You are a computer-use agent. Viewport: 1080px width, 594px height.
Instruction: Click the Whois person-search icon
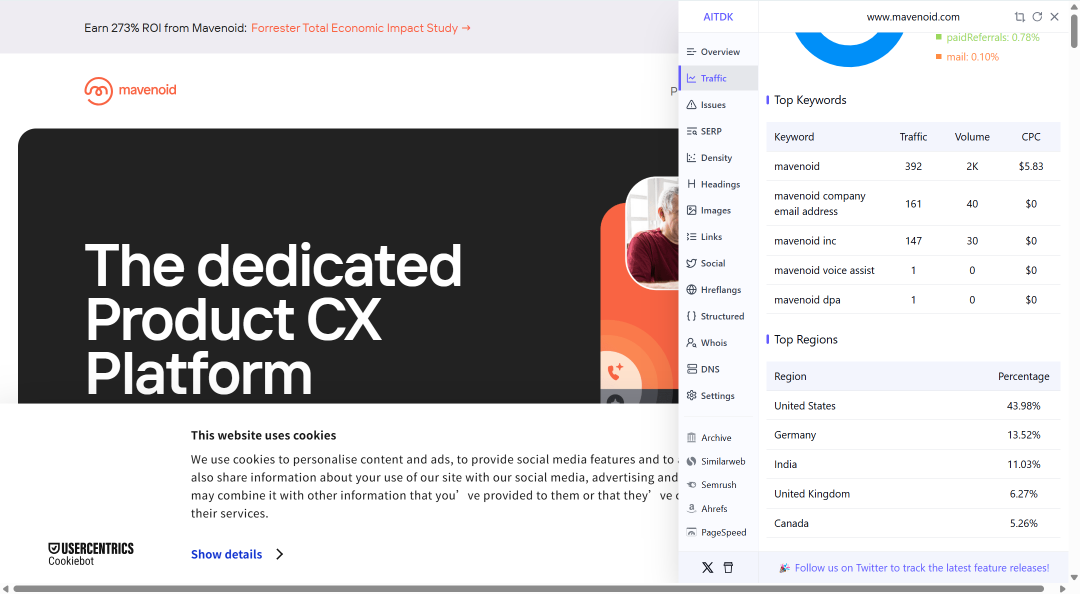coord(692,342)
